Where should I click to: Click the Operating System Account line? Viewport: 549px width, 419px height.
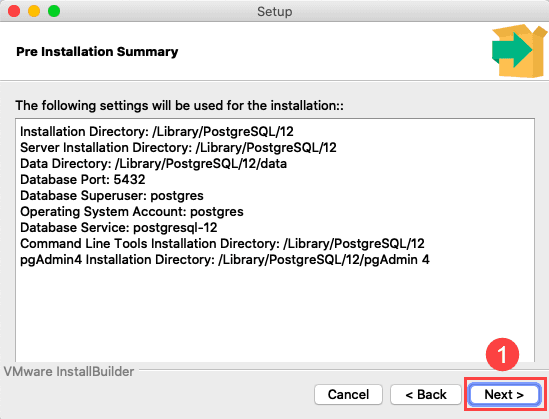pos(132,212)
